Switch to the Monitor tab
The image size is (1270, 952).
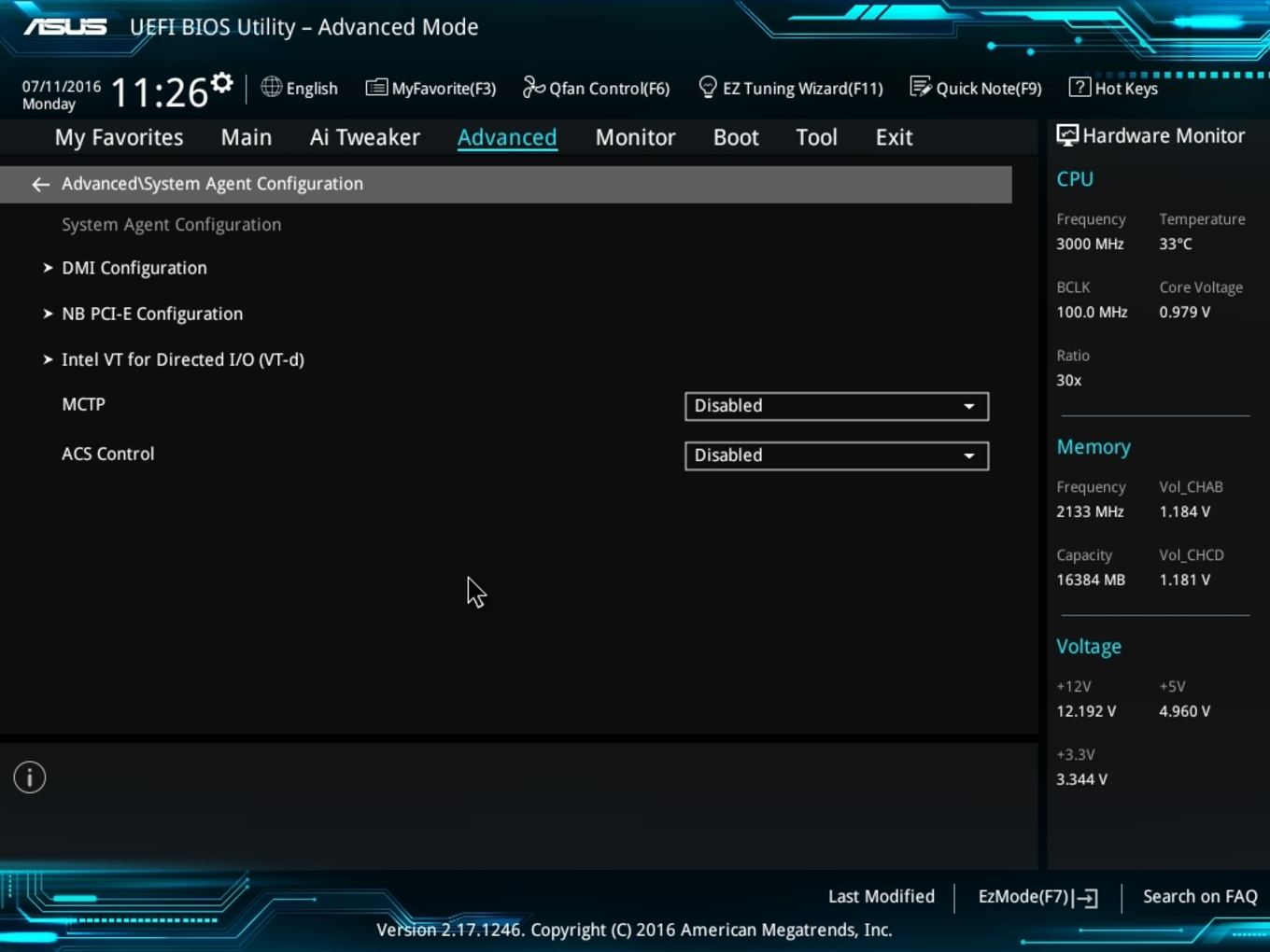pyautogui.click(x=636, y=137)
